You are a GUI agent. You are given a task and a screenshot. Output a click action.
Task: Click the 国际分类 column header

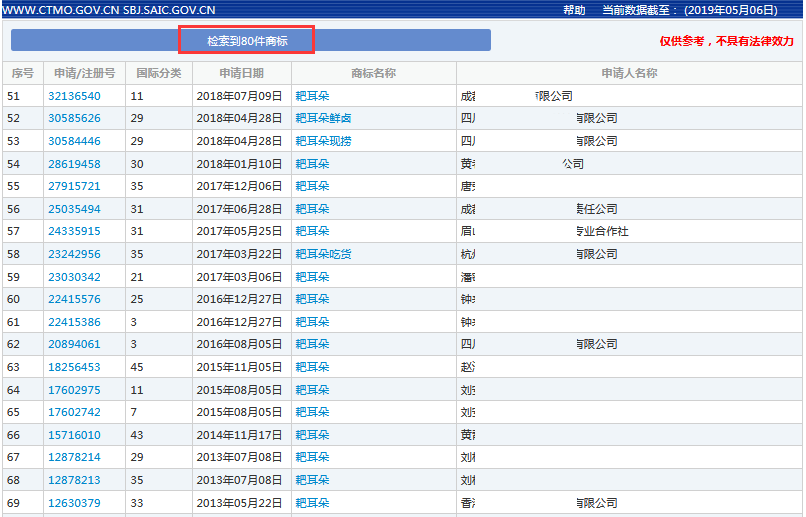click(x=159, y=73)
